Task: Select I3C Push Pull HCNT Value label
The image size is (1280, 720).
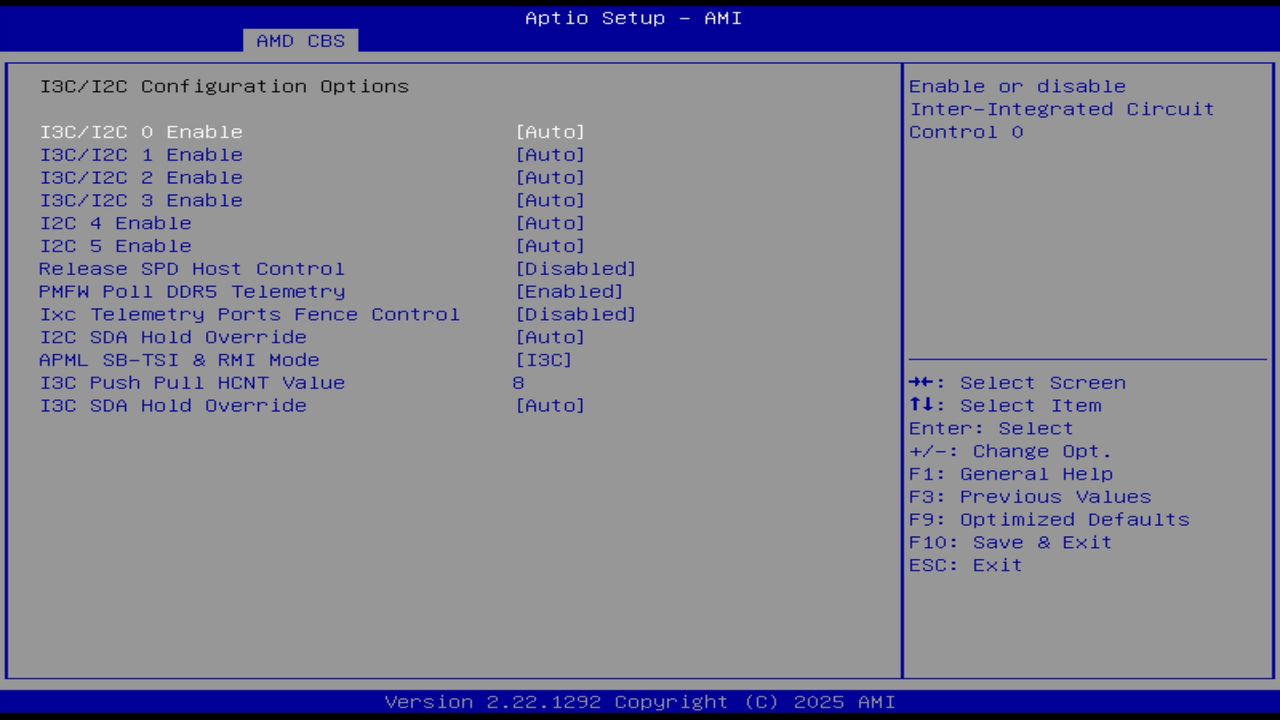Action: tap(192, 383)
